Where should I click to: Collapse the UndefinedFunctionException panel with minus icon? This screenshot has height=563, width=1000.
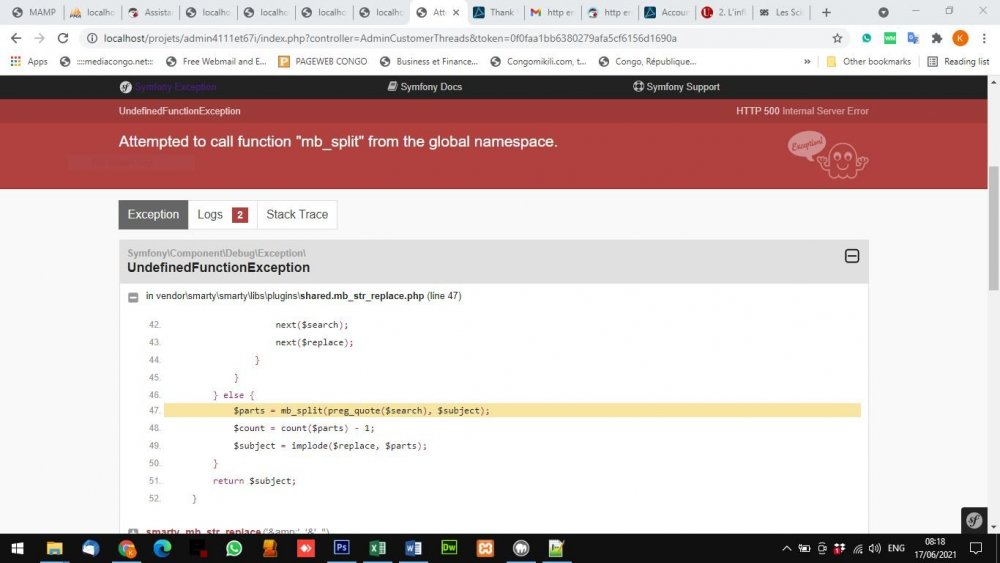[x=851, y=256]
